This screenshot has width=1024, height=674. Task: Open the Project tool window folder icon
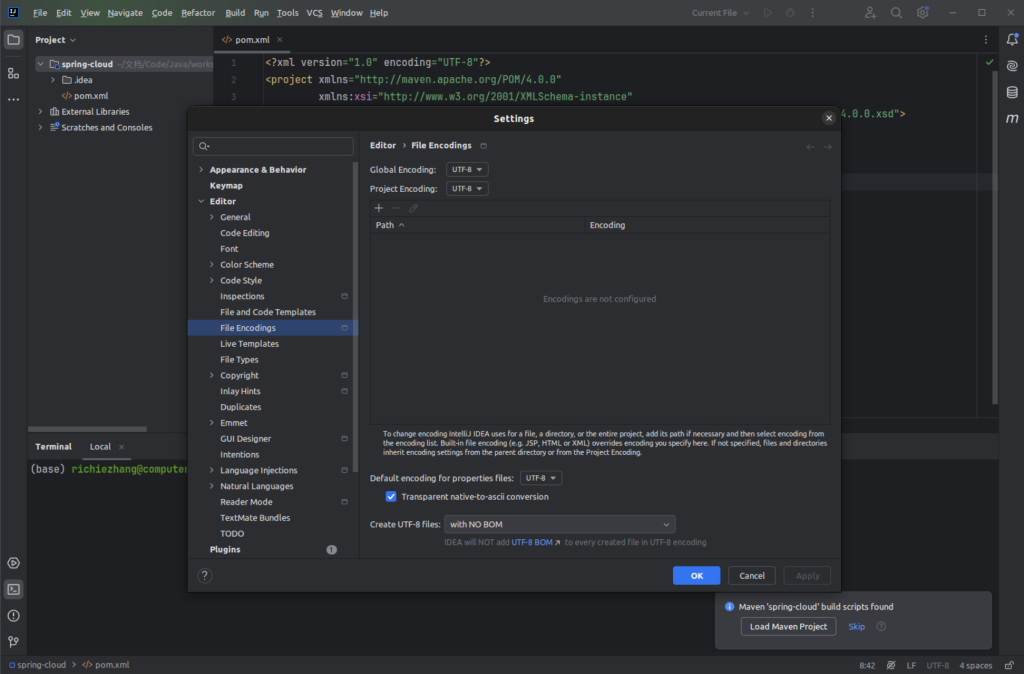13,40
